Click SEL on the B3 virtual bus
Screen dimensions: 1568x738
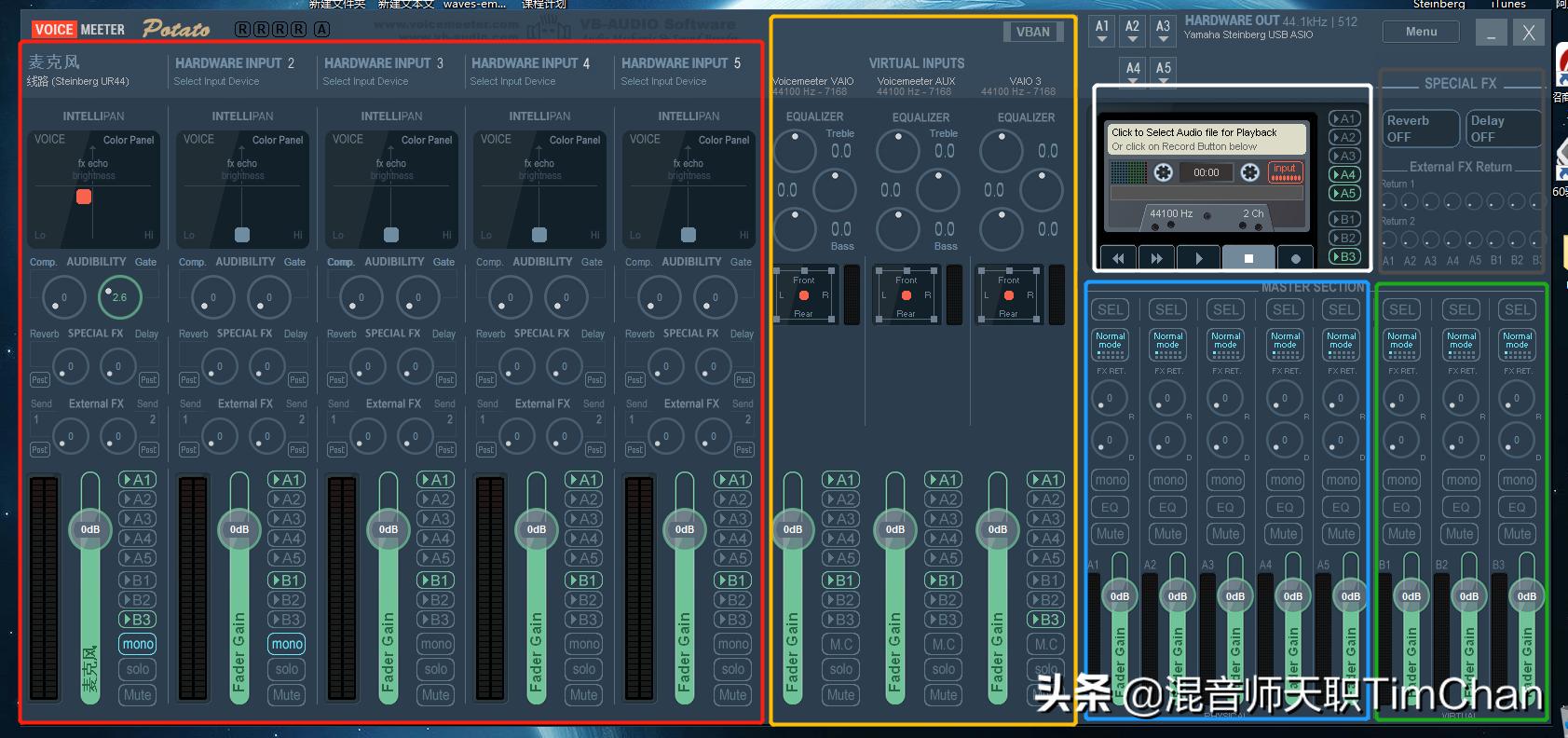coord(1517,309)
